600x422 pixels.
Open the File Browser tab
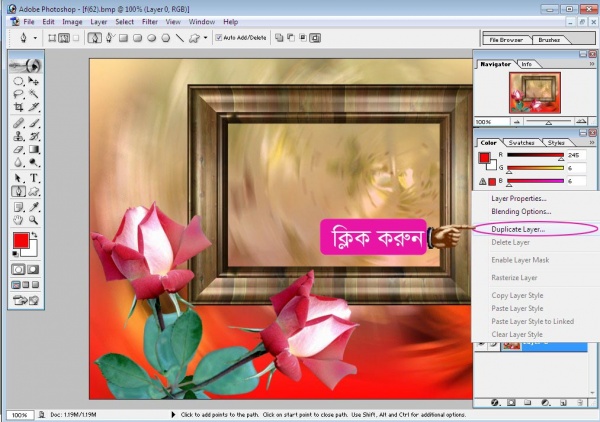[506, 40]
